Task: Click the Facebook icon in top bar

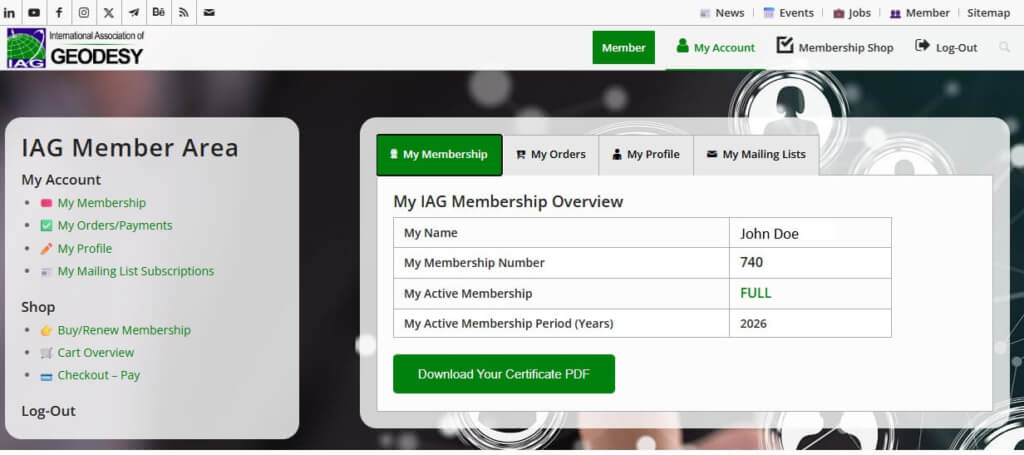Action: 59,13
